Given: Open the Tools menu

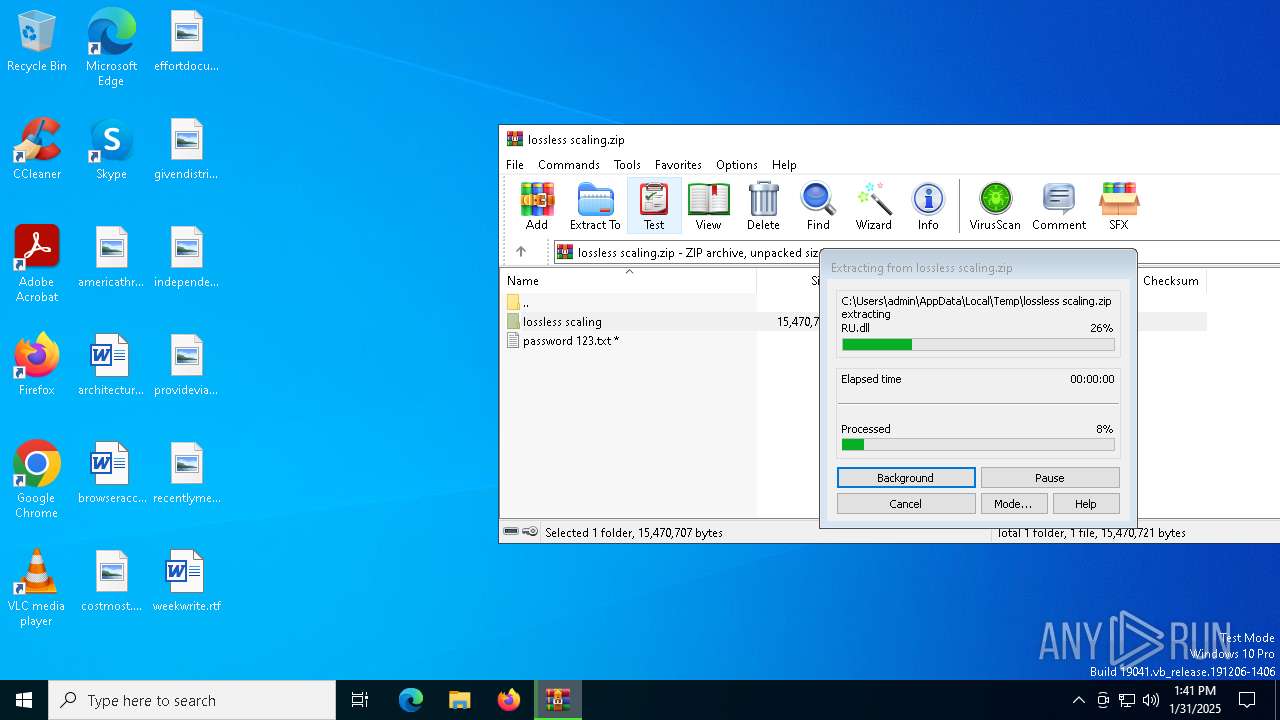Looking at the screenshot, I should tap(627, 165).
